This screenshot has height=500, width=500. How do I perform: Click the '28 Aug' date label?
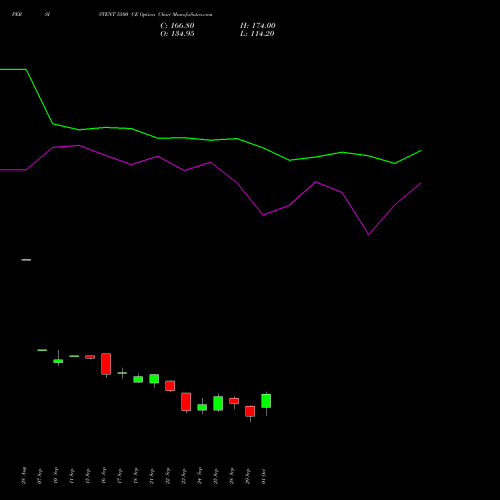click(24, 476)
